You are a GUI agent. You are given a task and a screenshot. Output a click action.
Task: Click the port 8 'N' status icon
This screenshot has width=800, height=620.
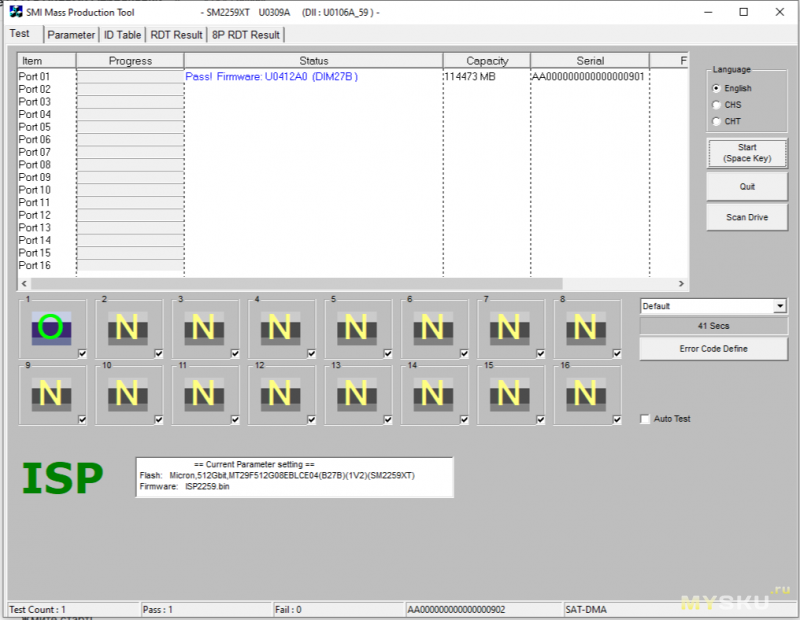(x=586, y=327)
